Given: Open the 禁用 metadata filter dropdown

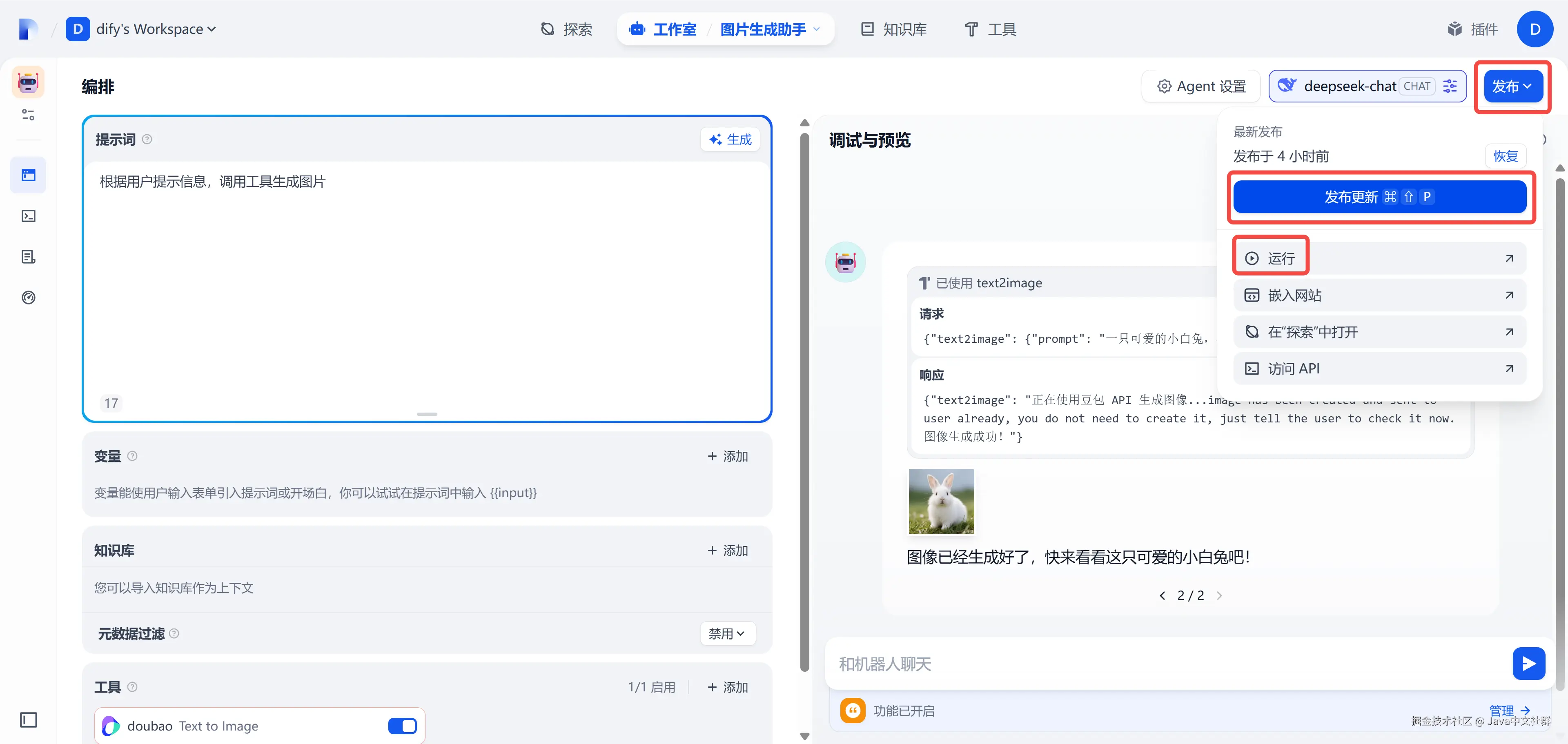Looking at the screenshot, I should point(727,633).
